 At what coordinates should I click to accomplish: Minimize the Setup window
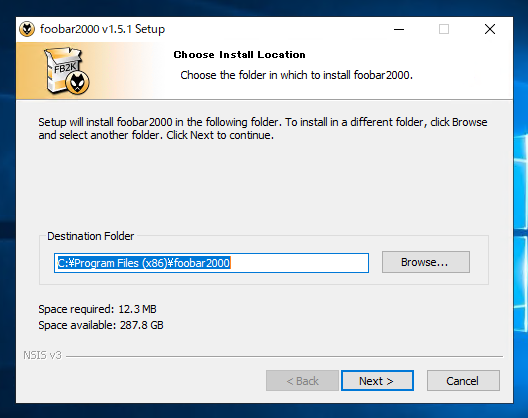pos(399,29)
